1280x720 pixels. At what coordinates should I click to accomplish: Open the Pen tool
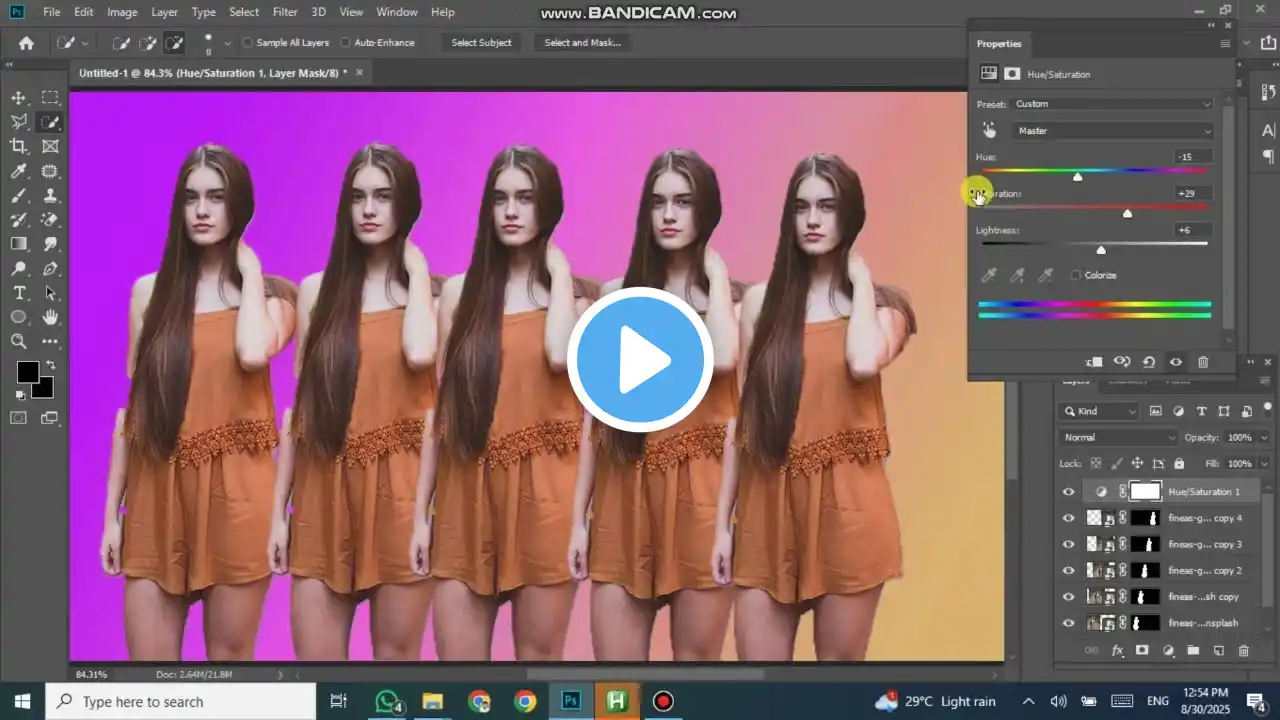point(50,268)
